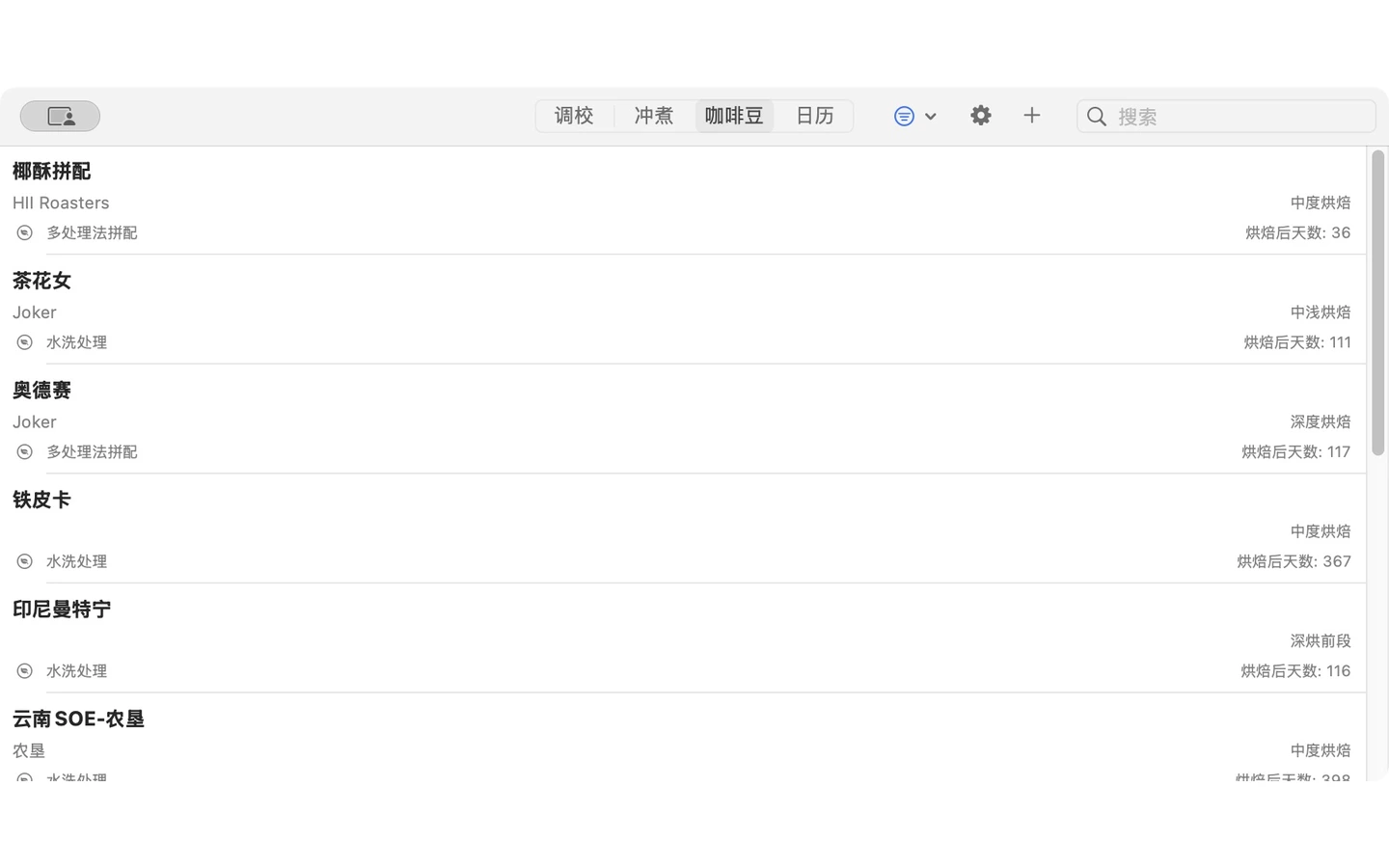Select the 咖啡豆 tab
The width and height of the screenshot is (1389, 868).
734,116
